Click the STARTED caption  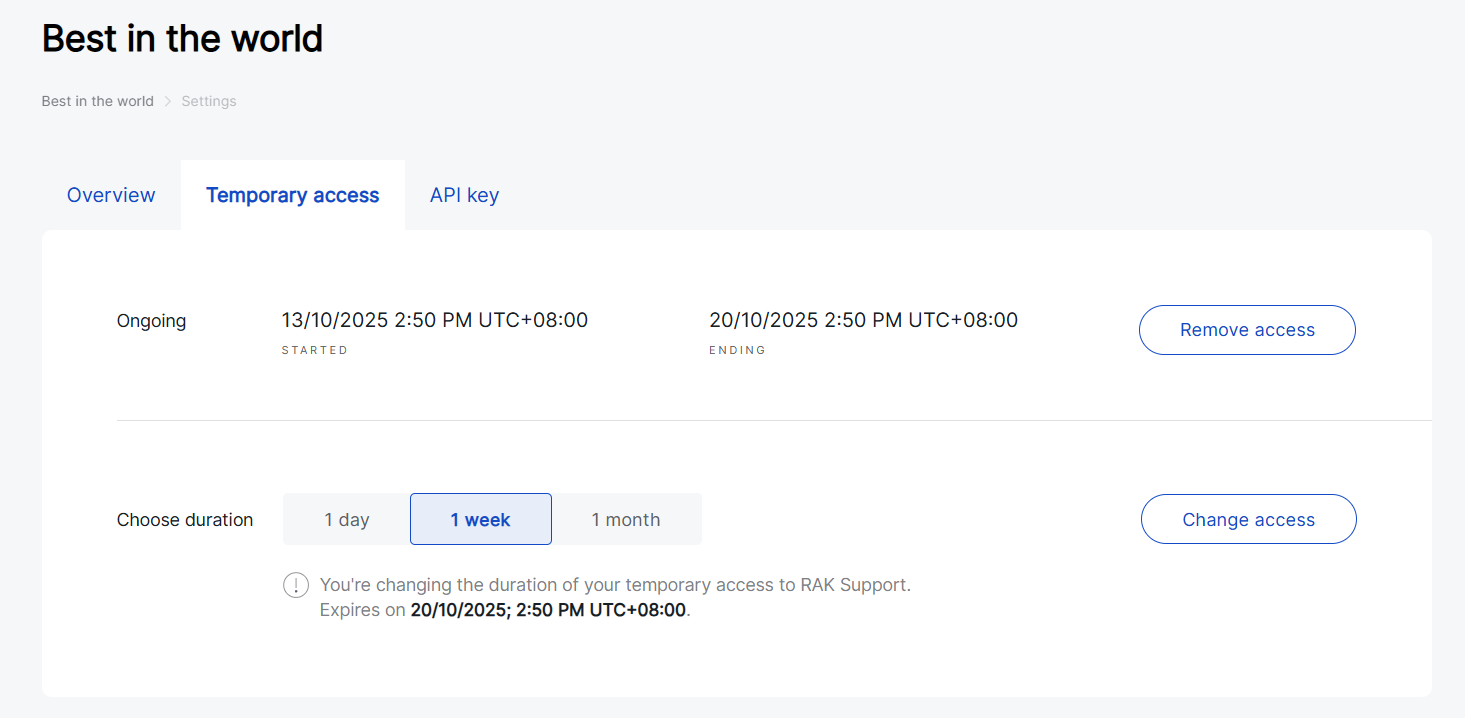(x=315, y=351)
